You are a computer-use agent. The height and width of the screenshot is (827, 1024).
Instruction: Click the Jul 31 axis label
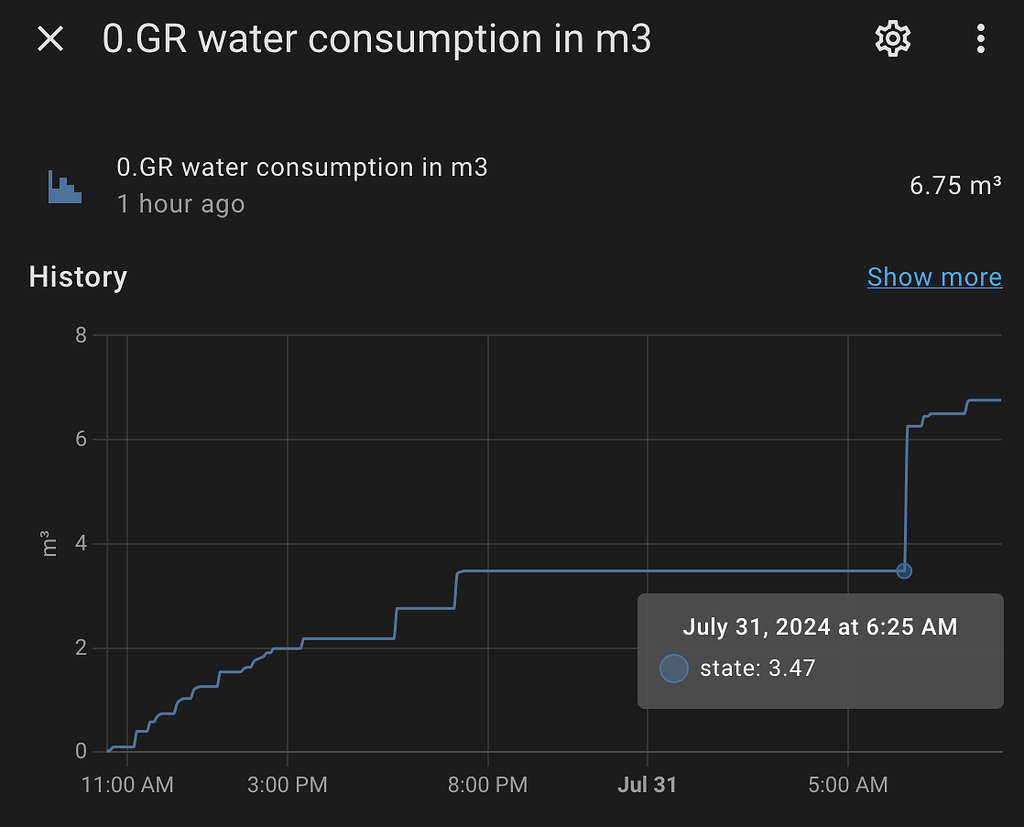click(646, 785)
